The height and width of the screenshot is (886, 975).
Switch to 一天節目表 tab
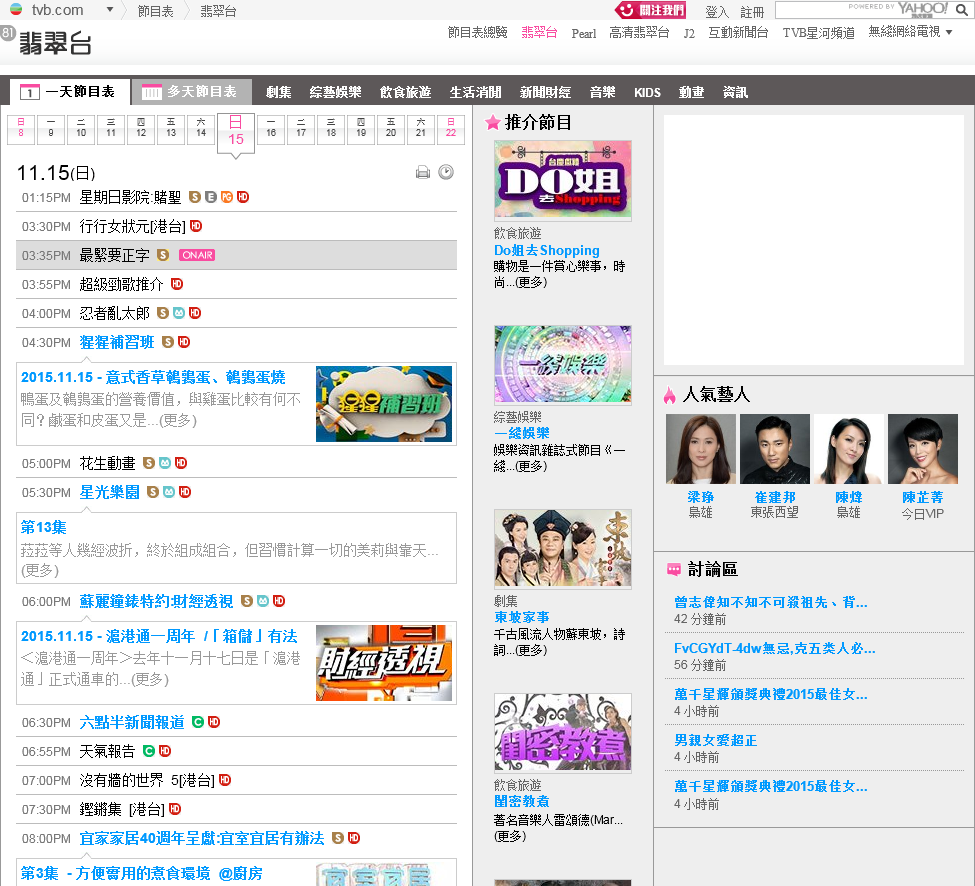tap(70, 92)
